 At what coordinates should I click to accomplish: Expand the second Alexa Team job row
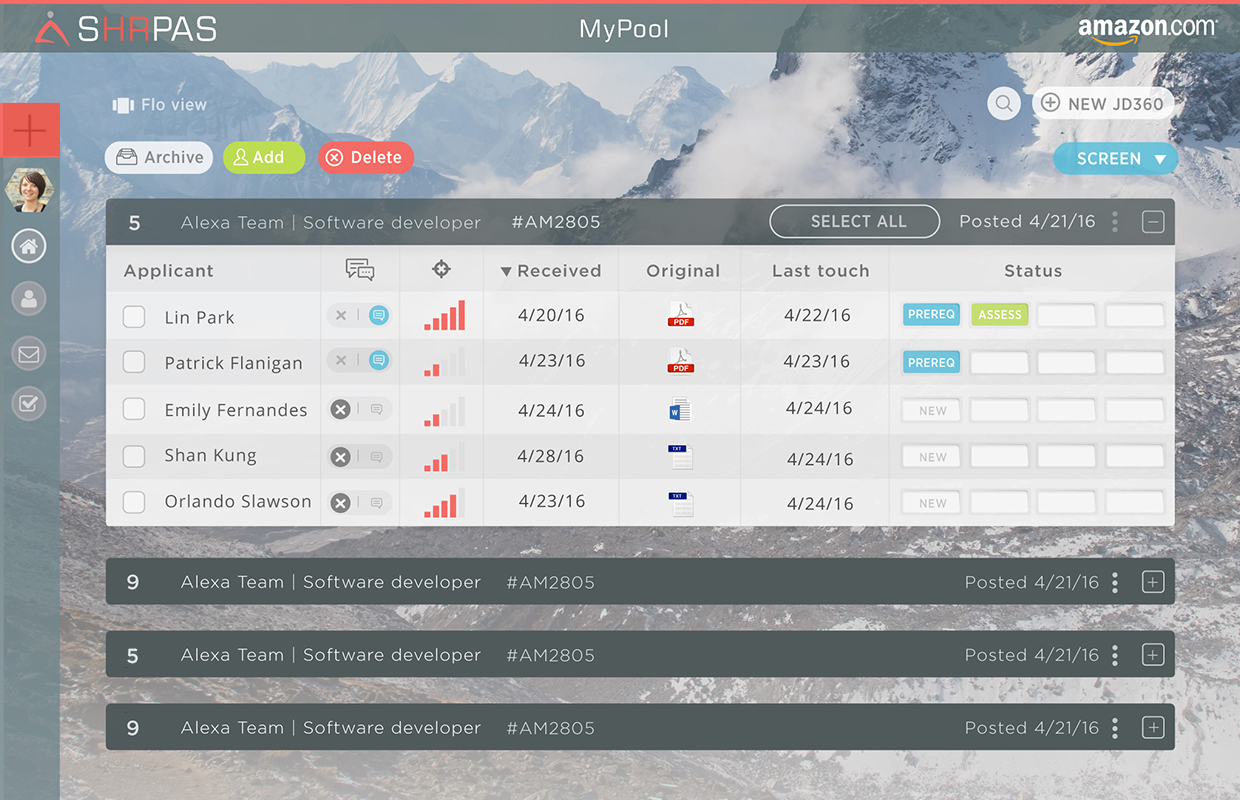(1153, 582)
